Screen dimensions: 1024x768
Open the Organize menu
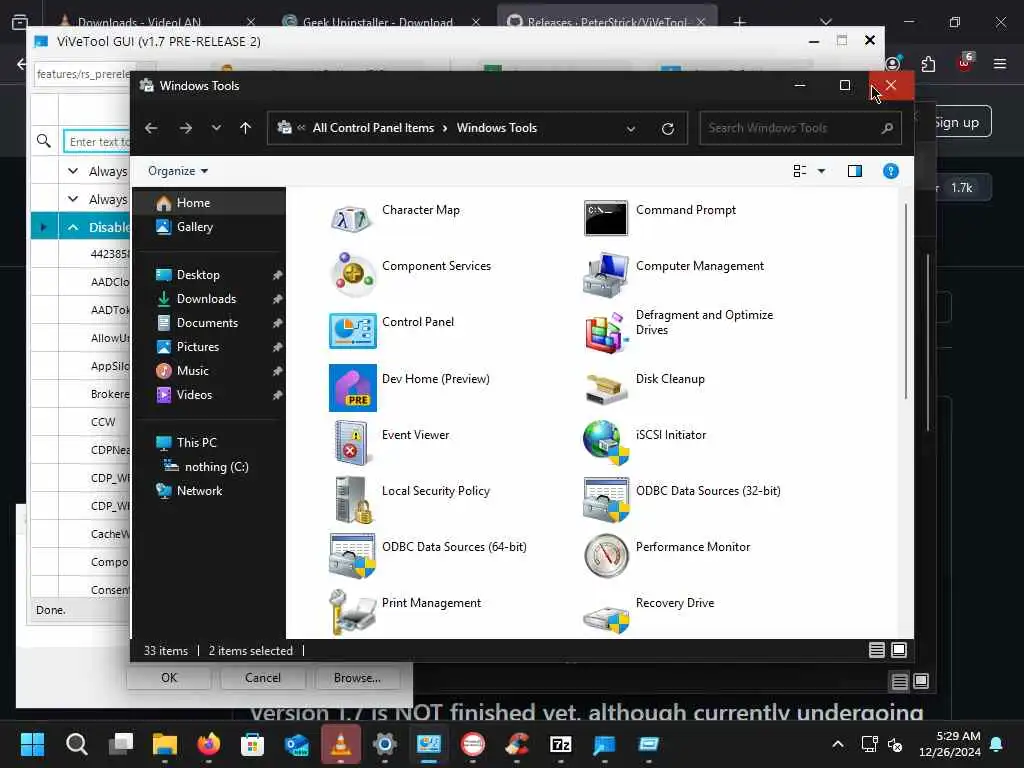[x=178, y=171]
